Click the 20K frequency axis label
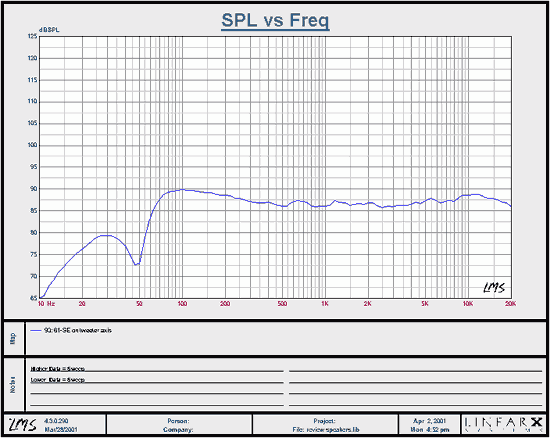 [x=510, y=304]
